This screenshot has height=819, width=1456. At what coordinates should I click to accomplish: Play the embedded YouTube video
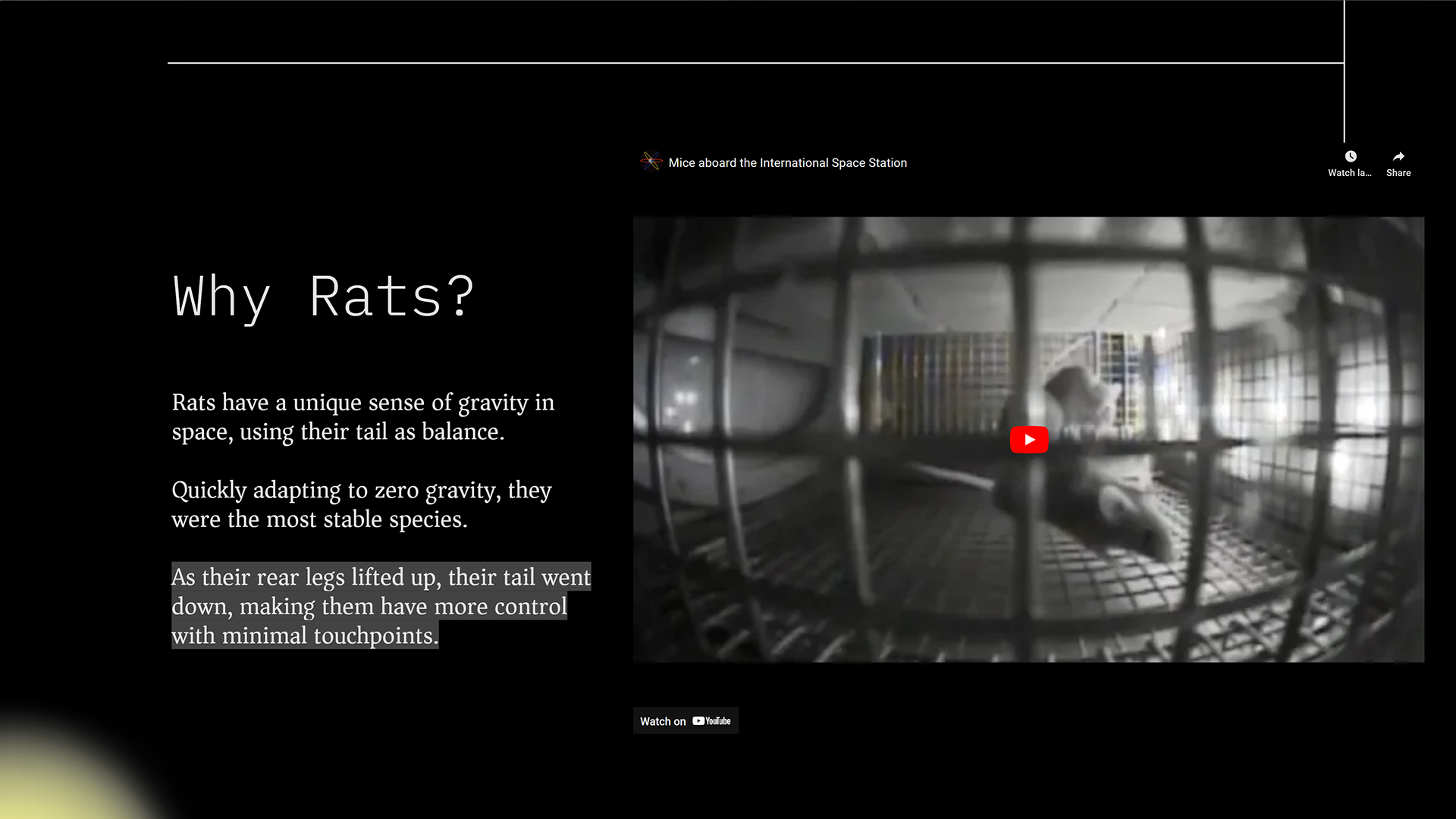click(x=1029, y=440)
